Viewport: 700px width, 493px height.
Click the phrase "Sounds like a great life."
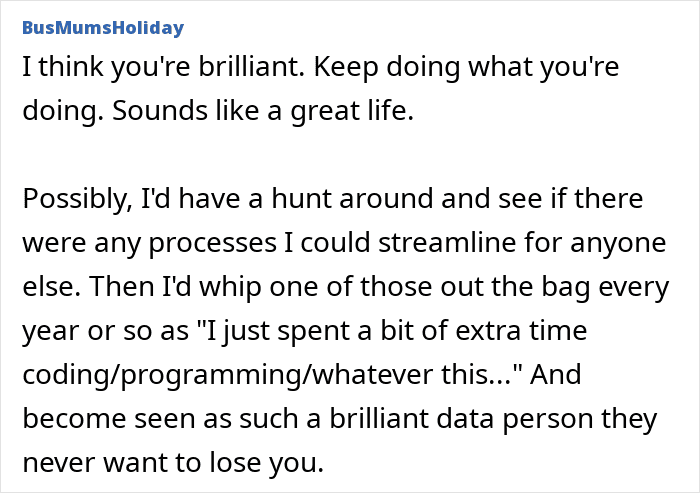tap(263, 110)
